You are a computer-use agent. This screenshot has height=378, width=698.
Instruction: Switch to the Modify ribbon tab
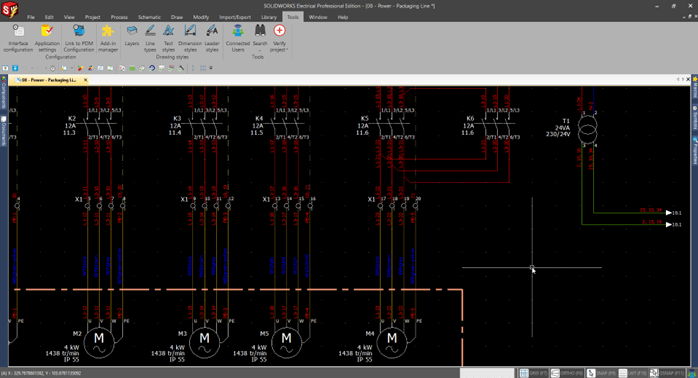pyautogui.click(x=201, y=17)
